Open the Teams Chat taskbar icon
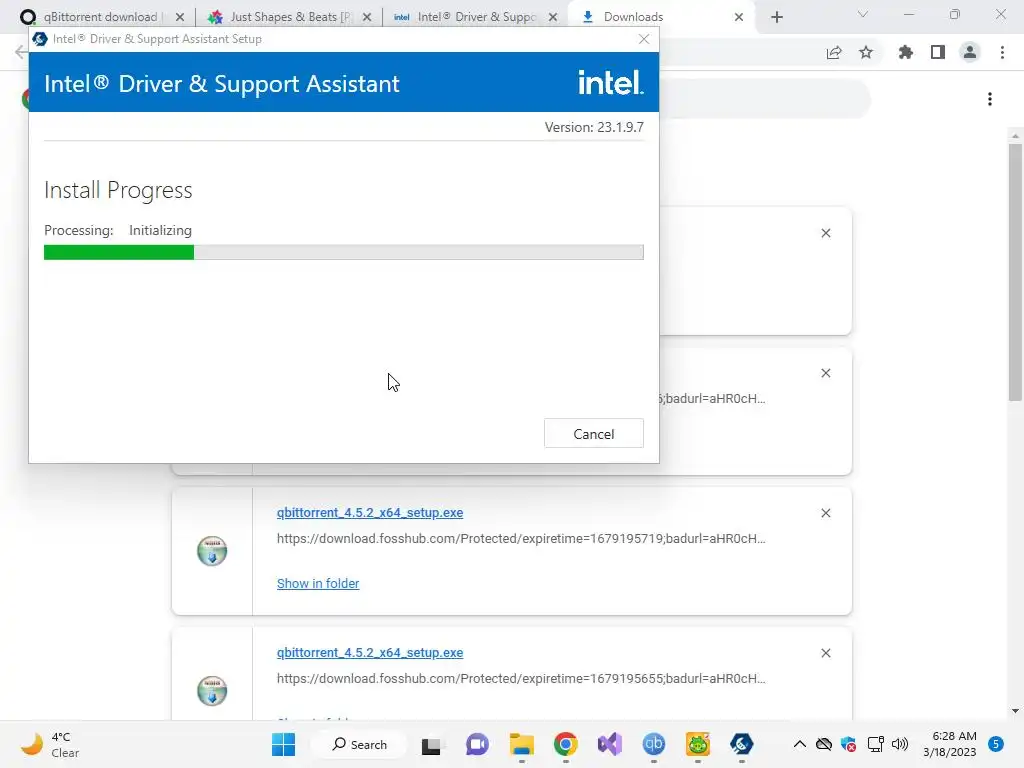The image size is (1024, 768). click(477, 744)
